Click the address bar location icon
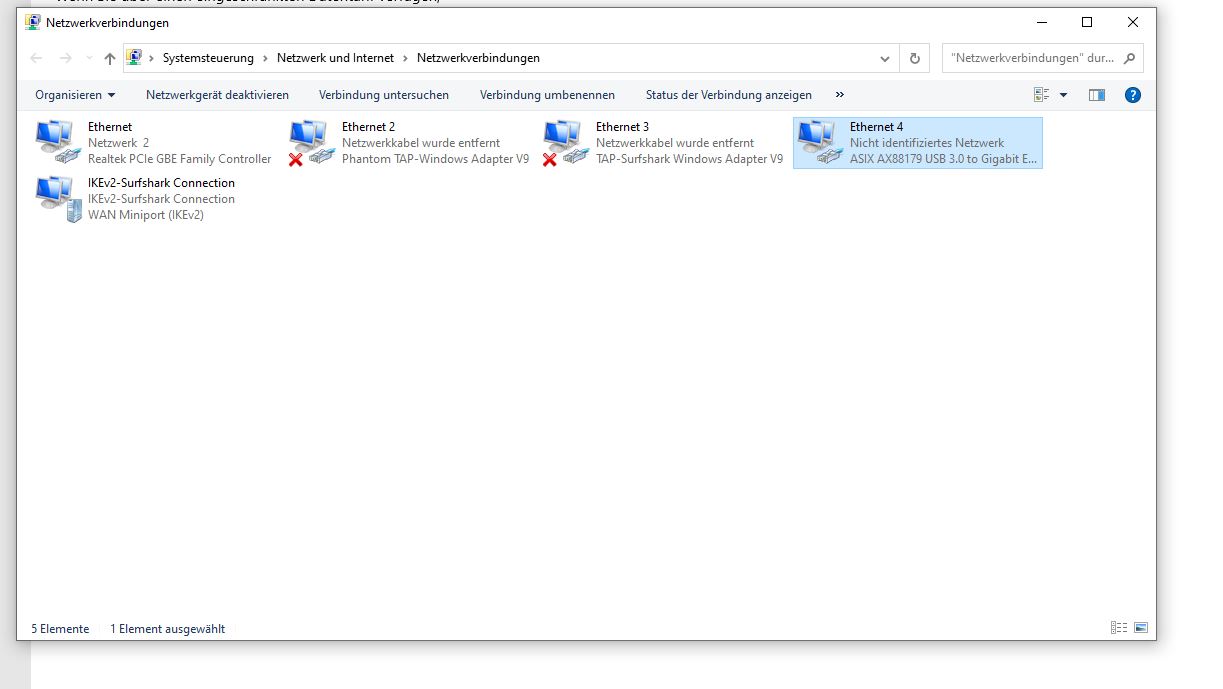The height and width of the screenshot is (689, 1223). coord(135,58)
